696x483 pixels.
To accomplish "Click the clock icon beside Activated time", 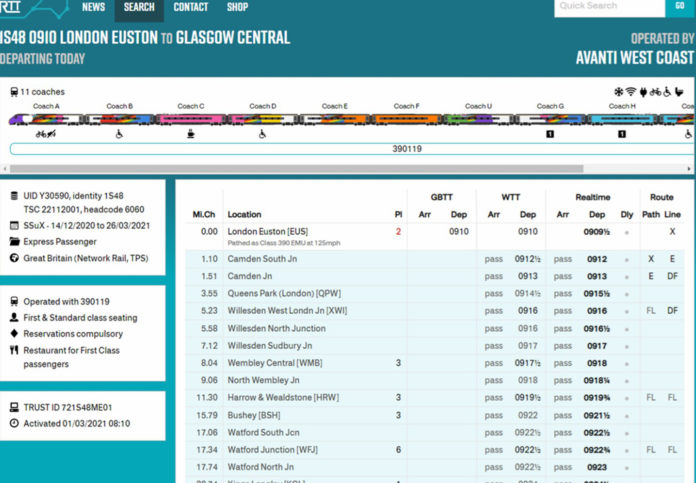I will pyautogui.click(x=14, y=423).
